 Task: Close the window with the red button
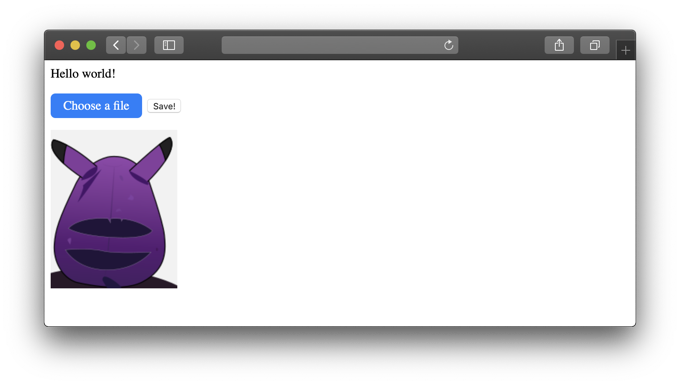point(59,45)
